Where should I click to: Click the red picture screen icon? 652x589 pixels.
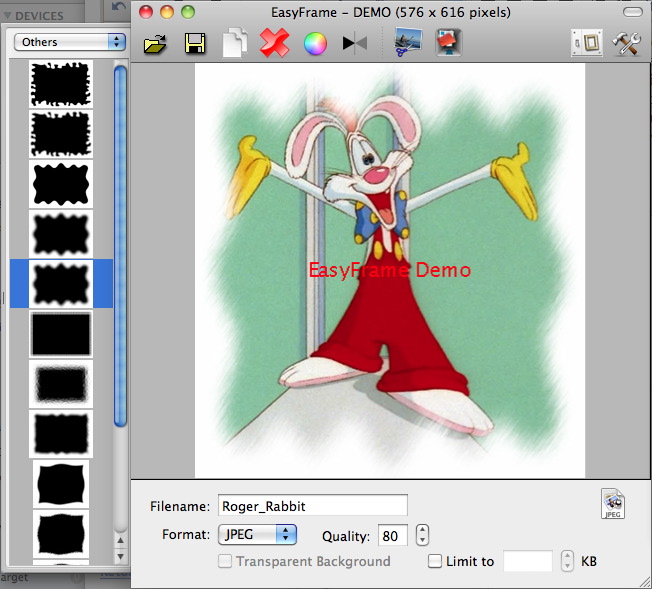[x=448, y=42]
